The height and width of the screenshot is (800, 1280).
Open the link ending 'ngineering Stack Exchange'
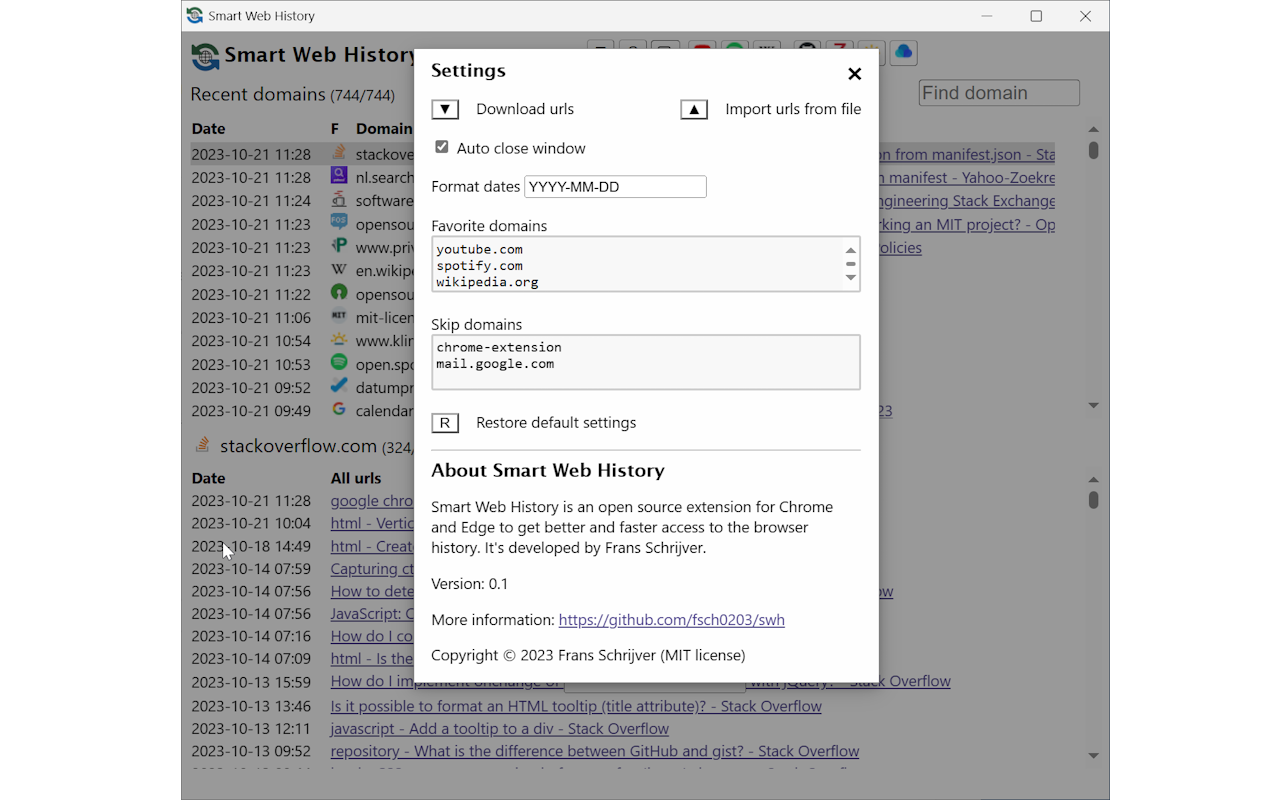pyautogui.click(x=967, y=201)
